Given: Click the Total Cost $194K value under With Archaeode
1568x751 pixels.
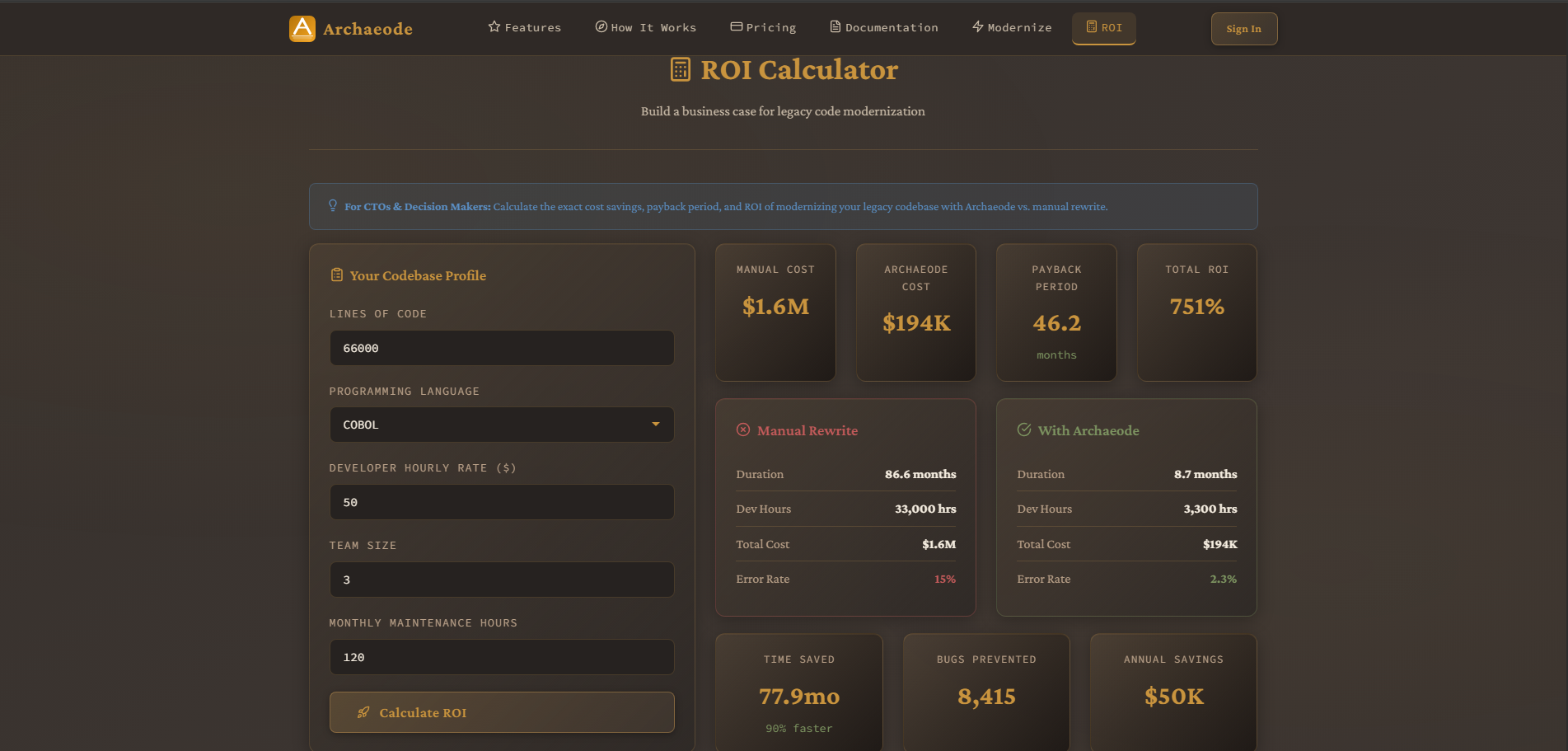Looking at the screenshot, I should (1220, 544).
